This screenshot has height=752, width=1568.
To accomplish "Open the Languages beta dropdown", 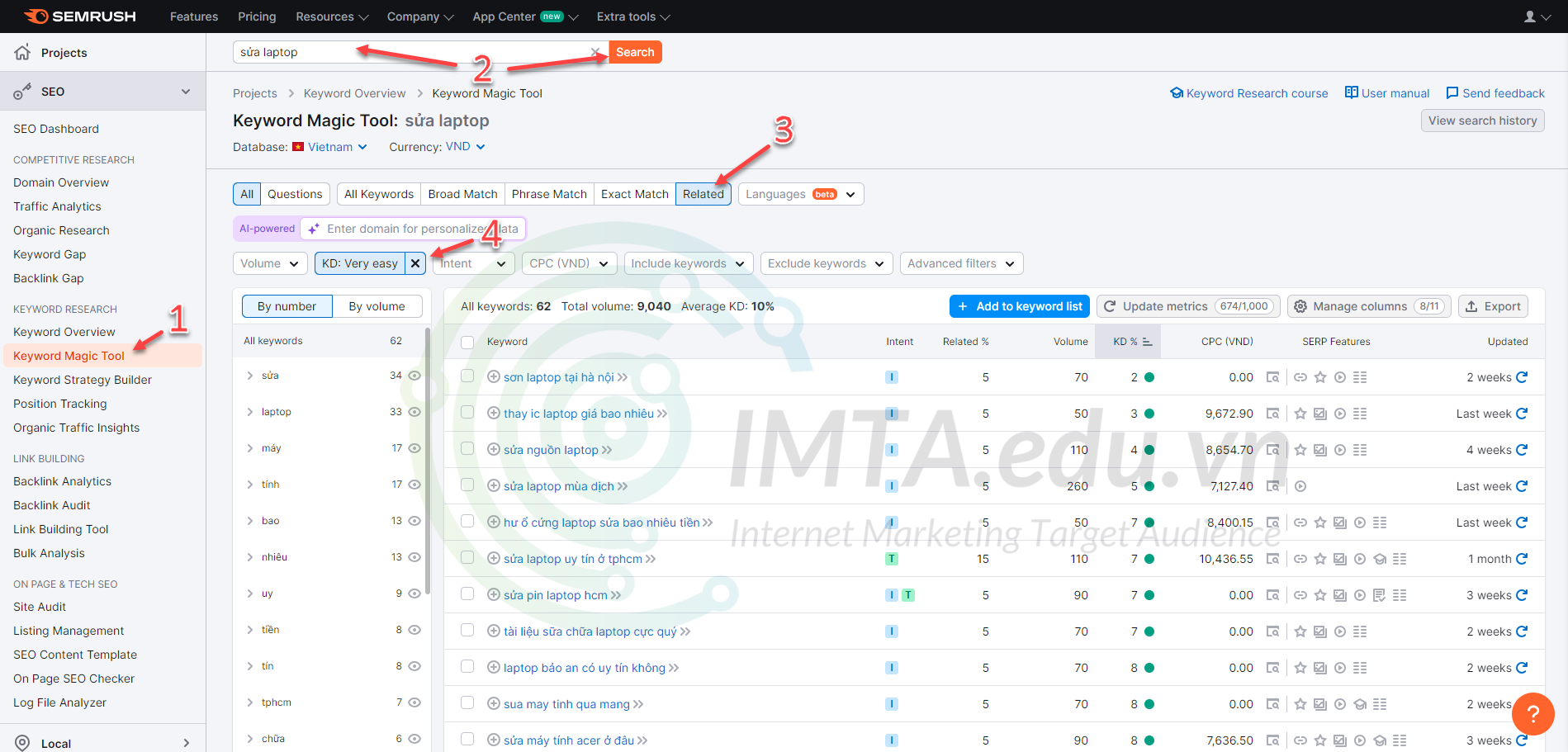I will pyautogui.click(x=801, y=194).
